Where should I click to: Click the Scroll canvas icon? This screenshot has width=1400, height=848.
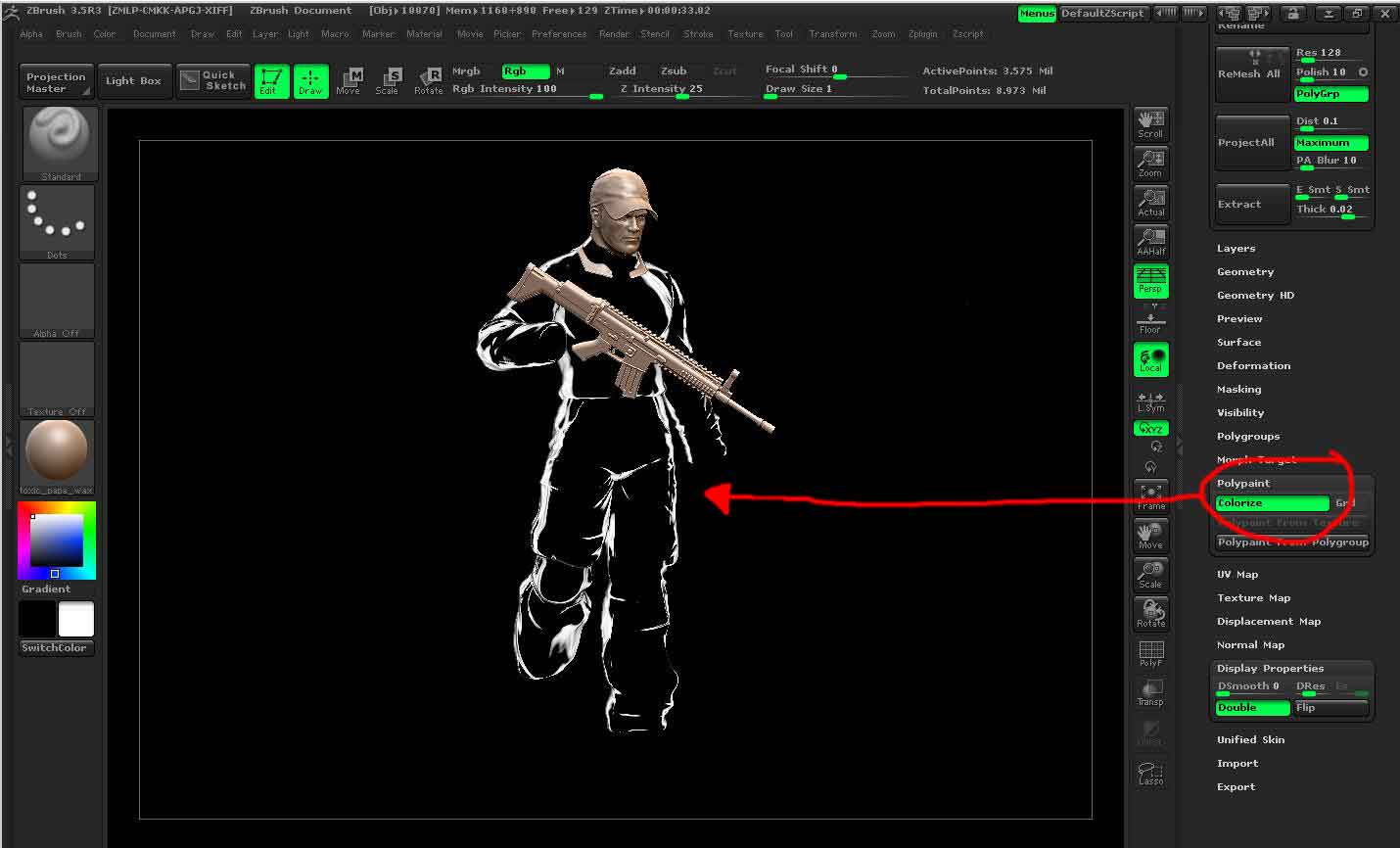coord(1151,124)
